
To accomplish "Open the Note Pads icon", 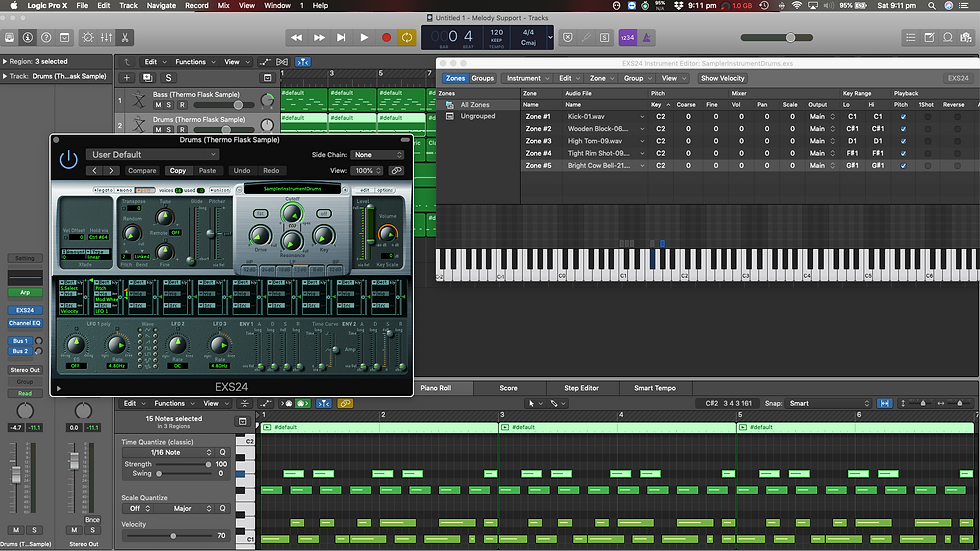I will click(929, 37).
